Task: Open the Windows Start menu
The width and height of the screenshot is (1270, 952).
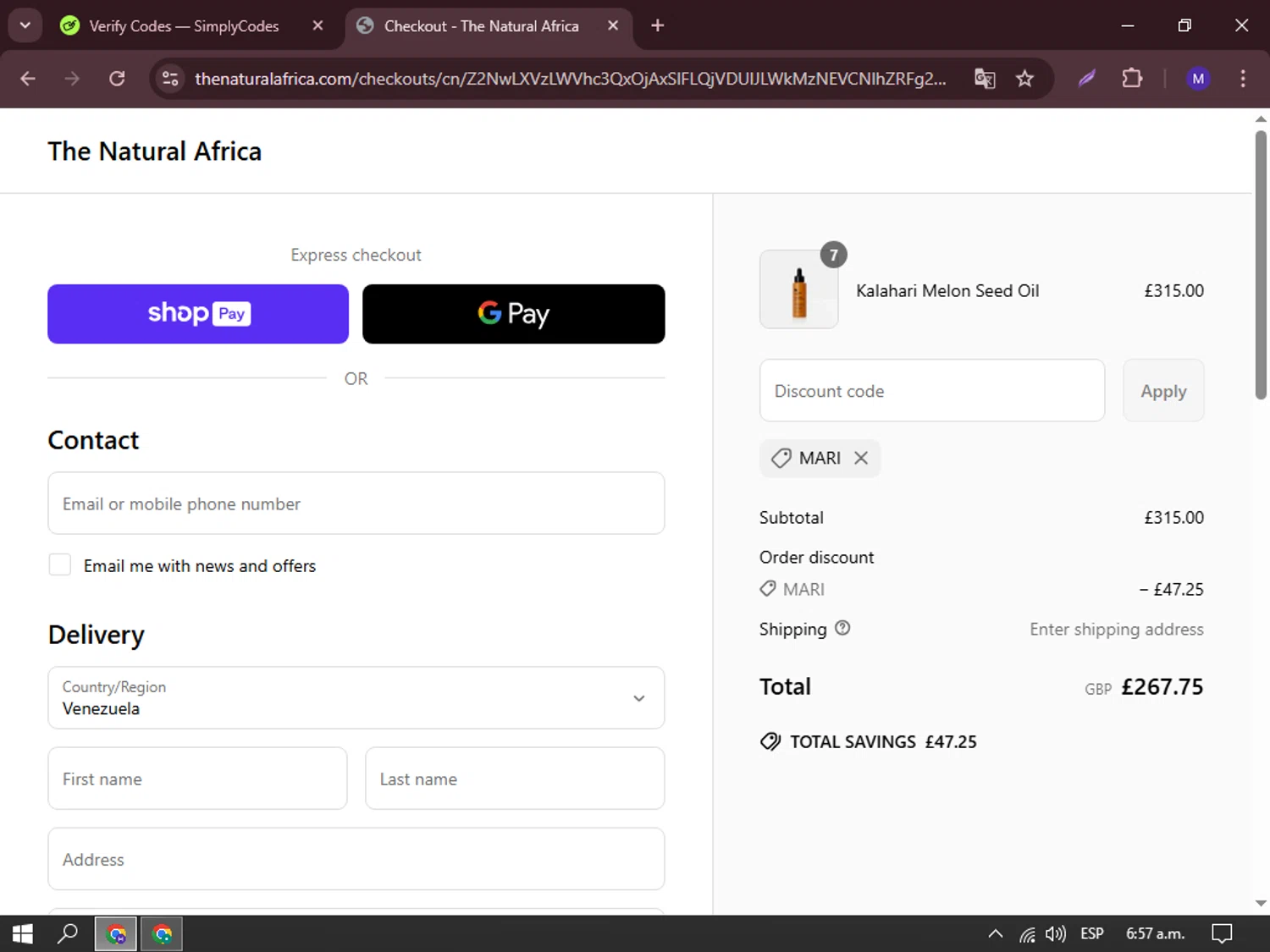Action: coord(23,933)
